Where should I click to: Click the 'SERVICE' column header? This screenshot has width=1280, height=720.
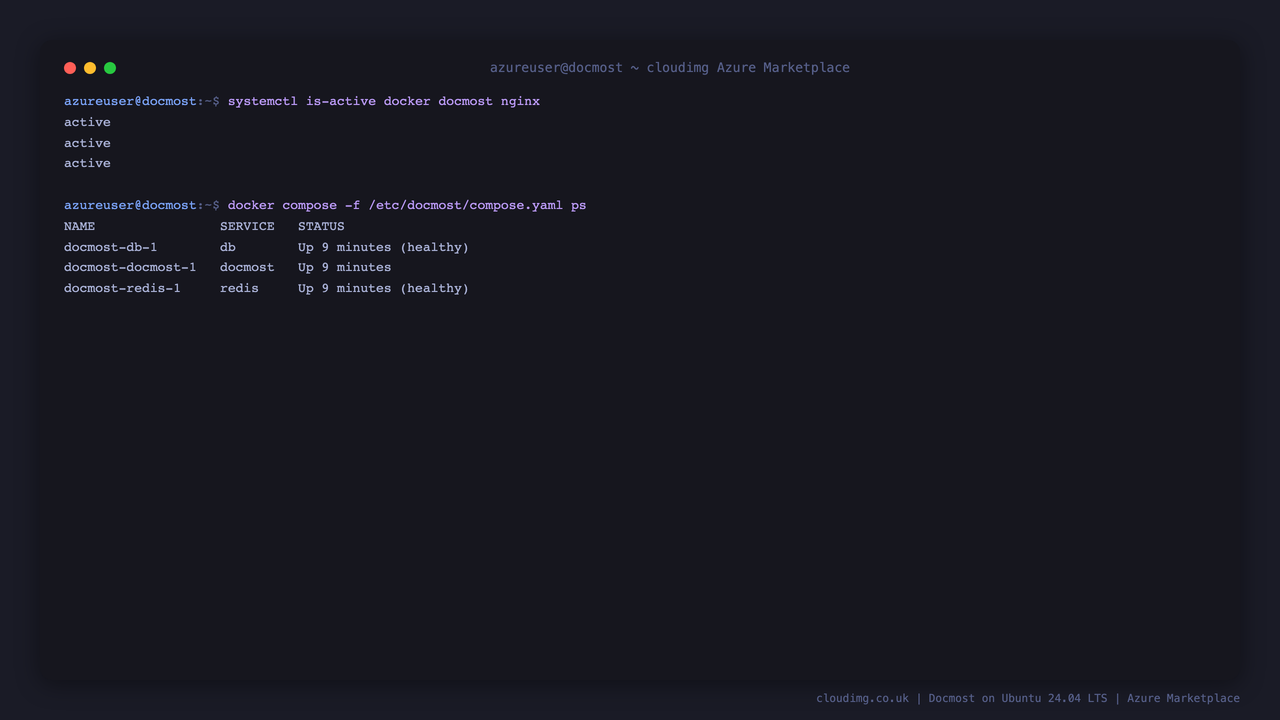tap(247, 226)
